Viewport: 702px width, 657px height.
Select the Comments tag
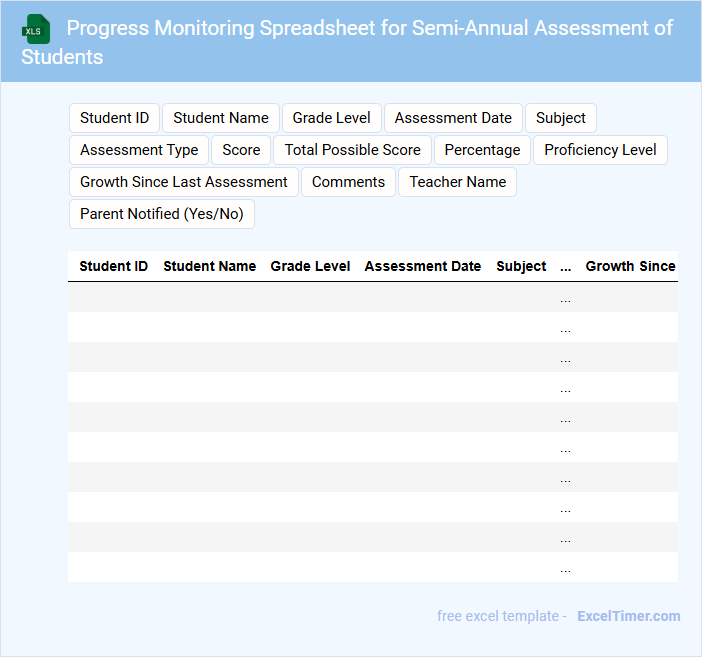pos(348,182)
